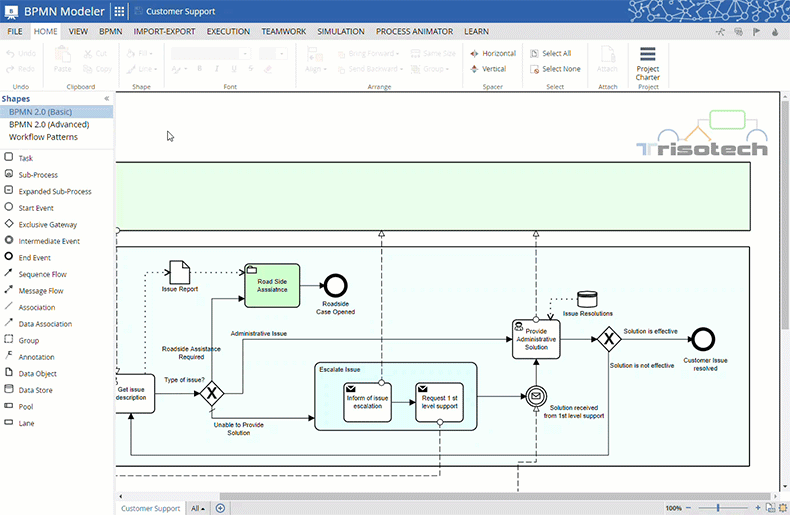Pick the Association connector
This screenshot has width=790, height=515.
37,307
